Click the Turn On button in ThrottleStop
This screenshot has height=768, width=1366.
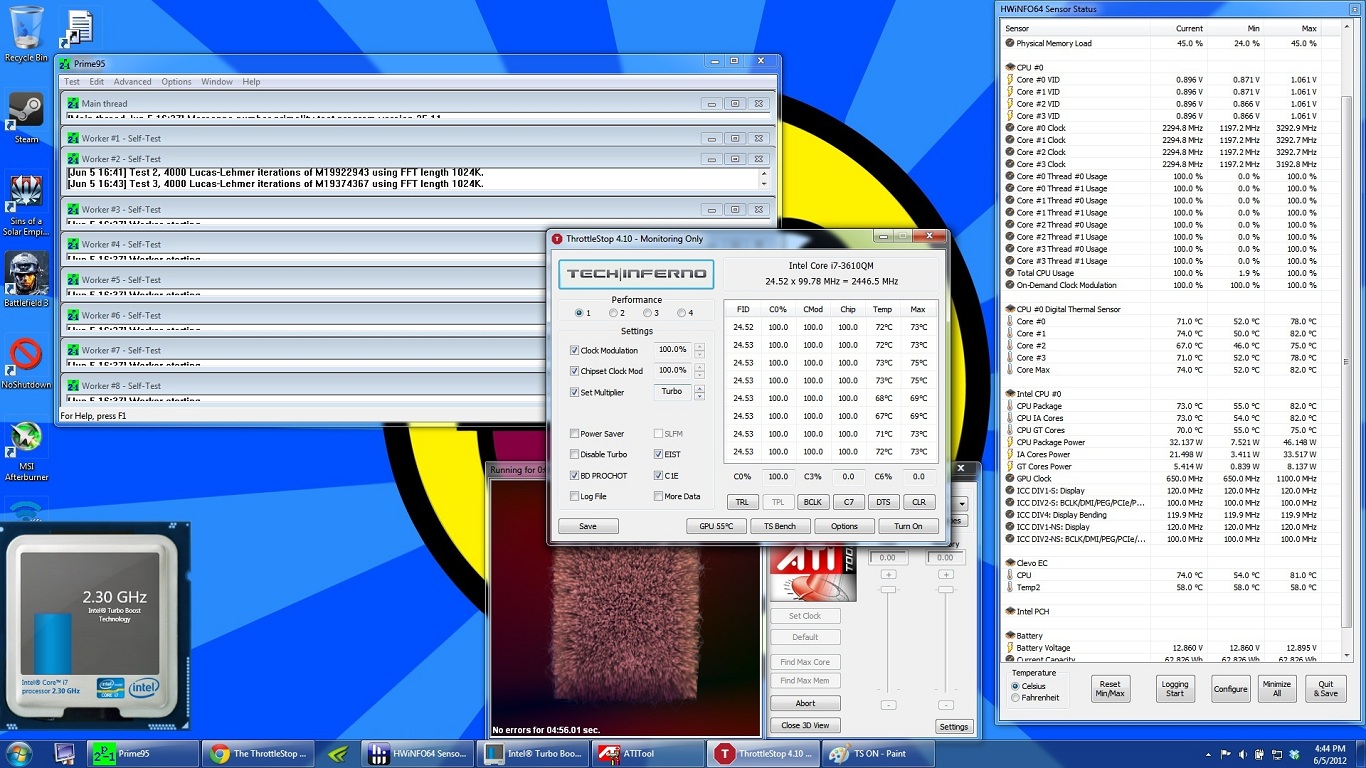[x=908, y=526]
